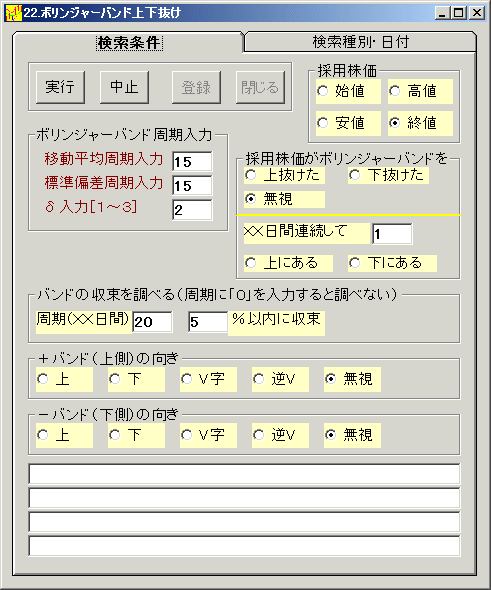
Task: Click the δ入力 field containing 2
Action: [x=192, y=210]
